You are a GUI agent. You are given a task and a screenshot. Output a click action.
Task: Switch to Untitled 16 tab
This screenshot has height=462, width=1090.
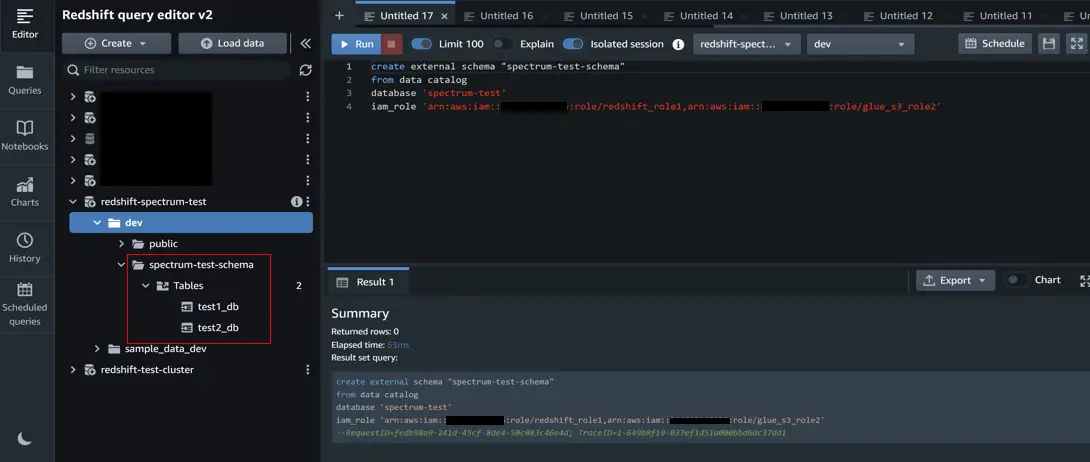[507, 15]
